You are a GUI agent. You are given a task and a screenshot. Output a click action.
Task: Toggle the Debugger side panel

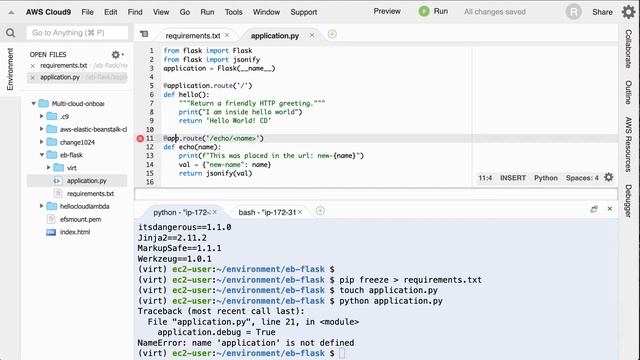point(629,201)
